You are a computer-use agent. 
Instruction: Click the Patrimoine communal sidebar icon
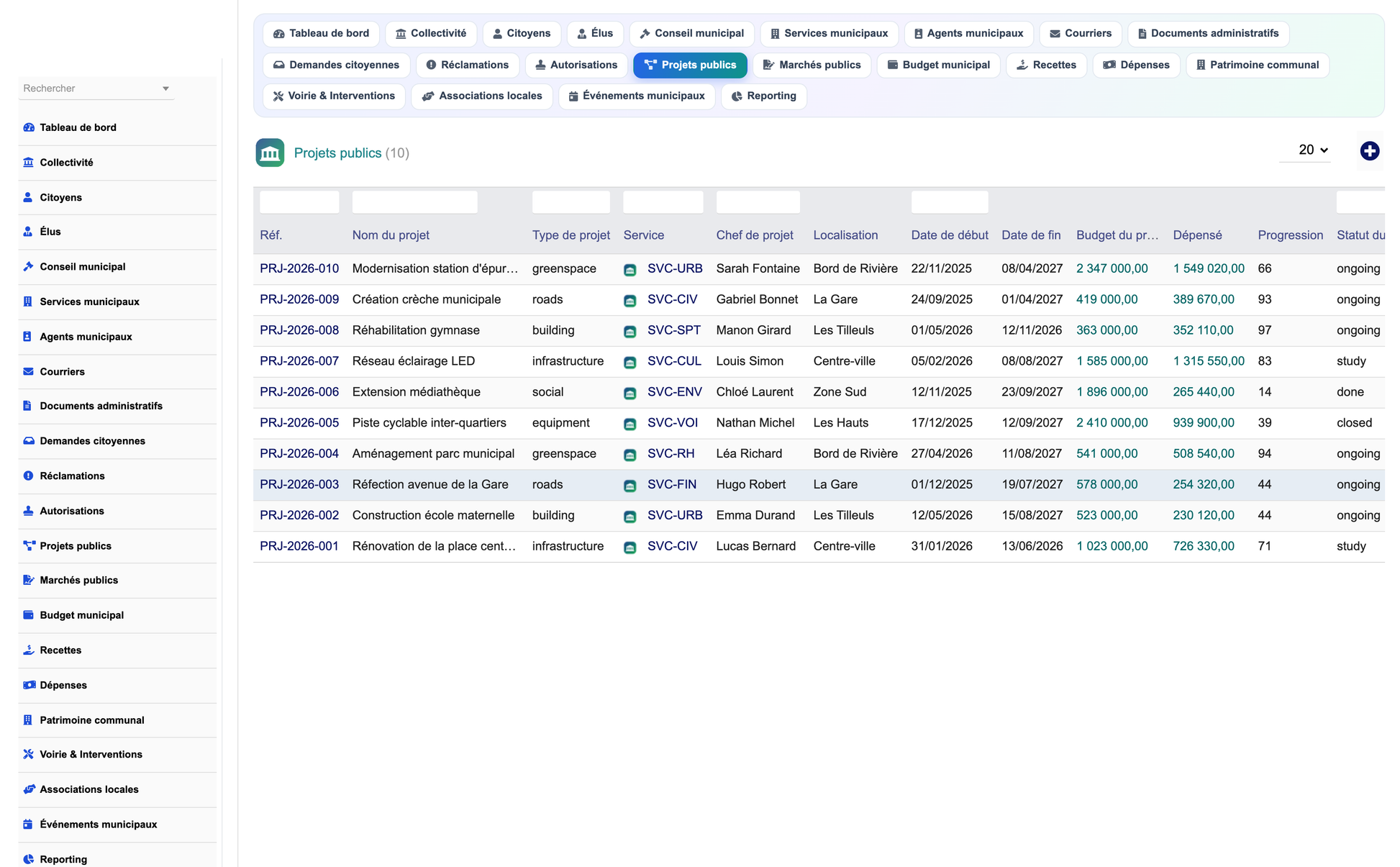(28, 720)
